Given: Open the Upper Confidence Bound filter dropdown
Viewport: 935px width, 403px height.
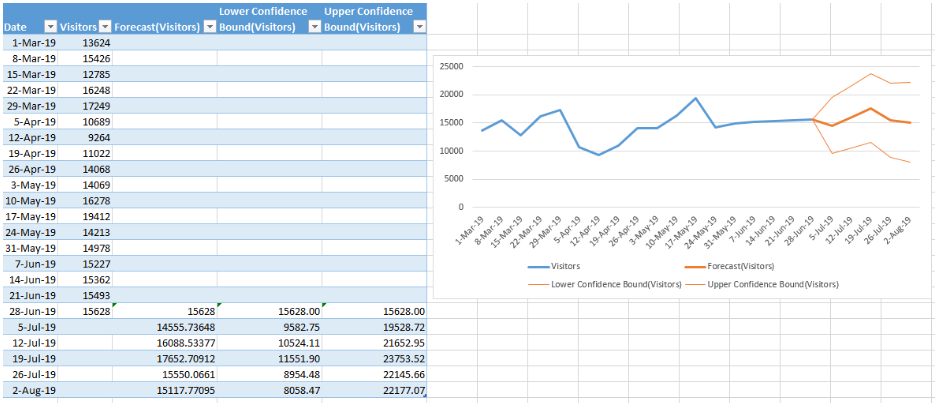Looking at the screenshot, I should 420,27.
